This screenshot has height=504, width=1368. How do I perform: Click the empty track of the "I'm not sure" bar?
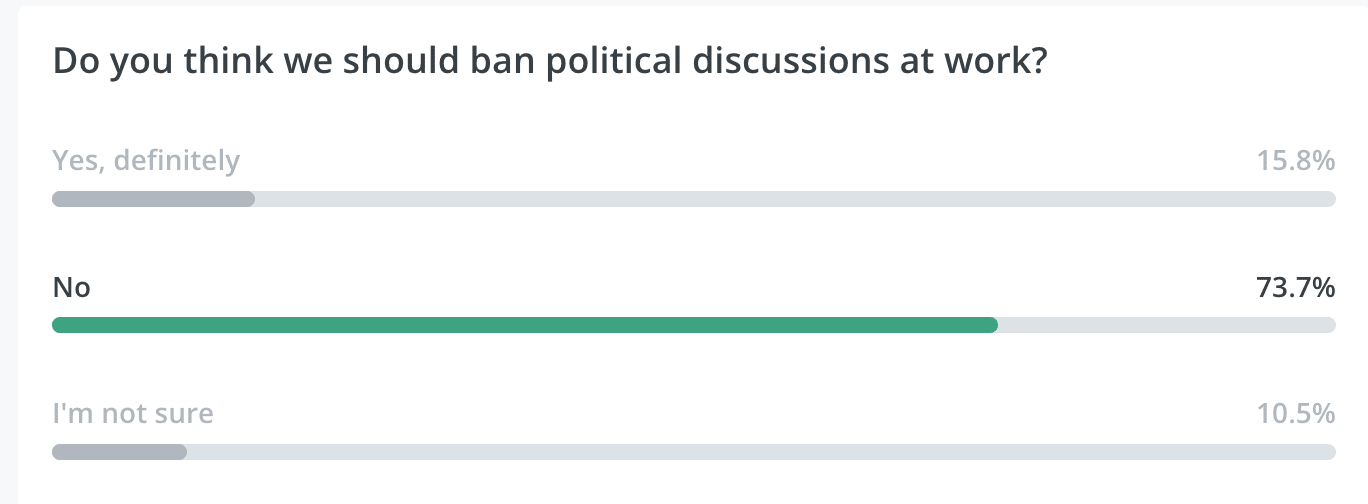[x=761, y=452]
